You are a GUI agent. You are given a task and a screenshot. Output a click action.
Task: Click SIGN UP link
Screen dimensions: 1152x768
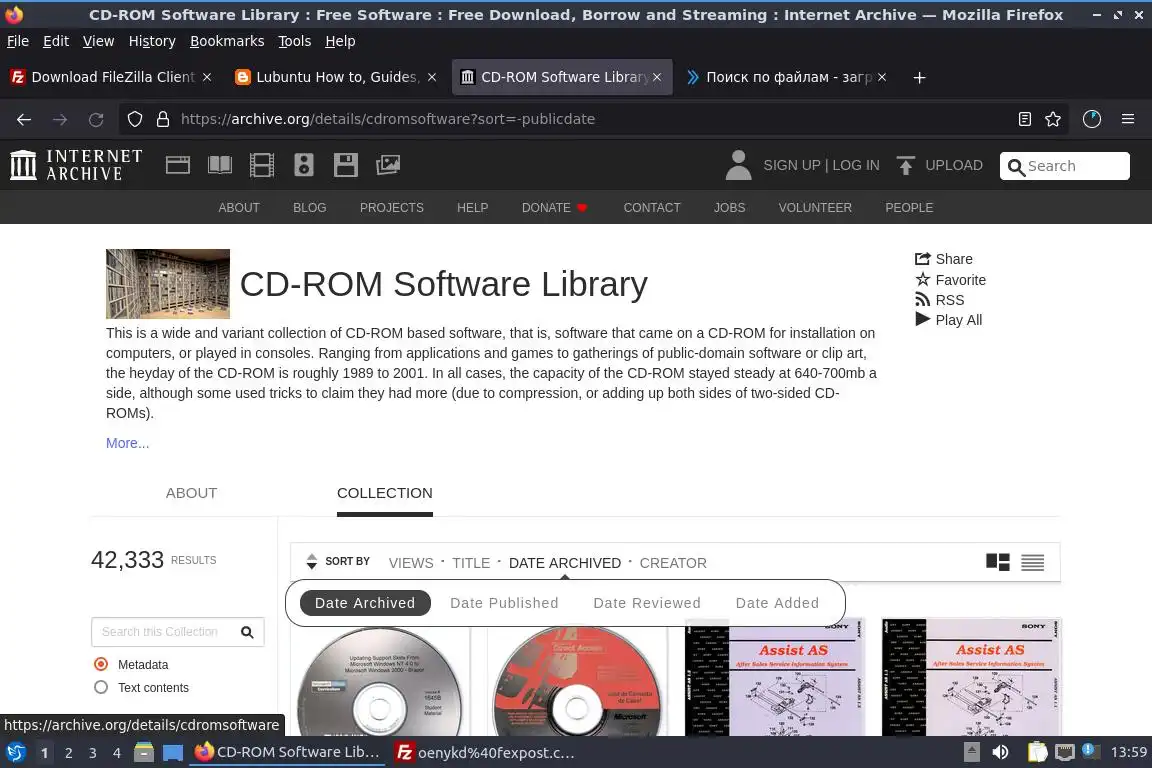pos(791,165)
